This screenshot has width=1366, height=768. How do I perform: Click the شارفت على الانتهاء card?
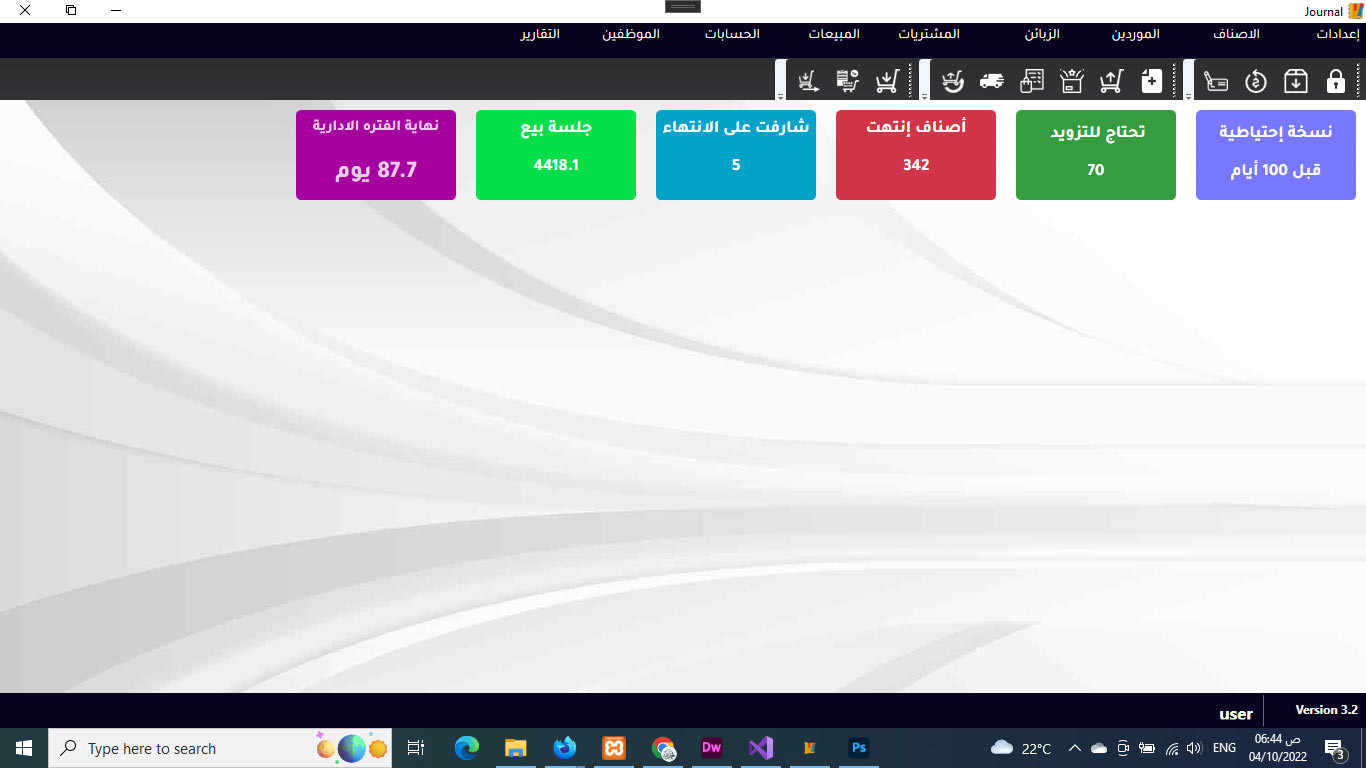736,155
